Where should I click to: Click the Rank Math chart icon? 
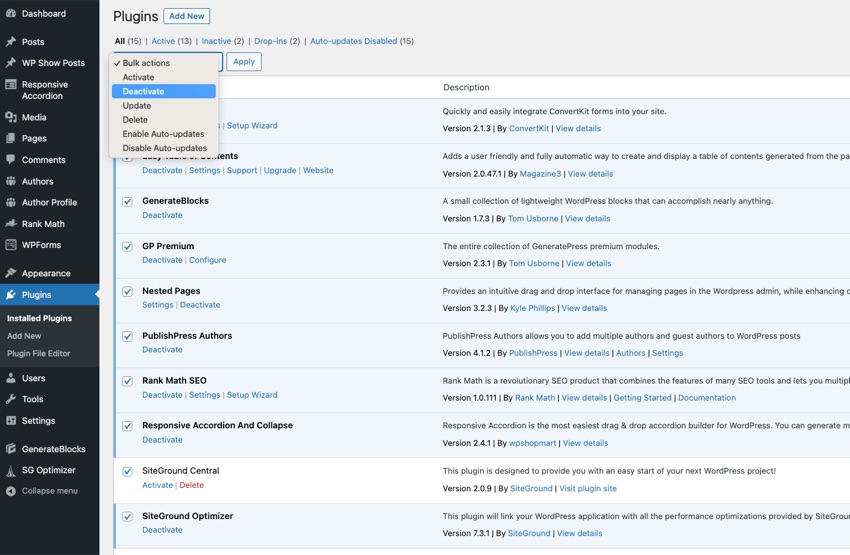pyautogui.click(x=11, y=223)
